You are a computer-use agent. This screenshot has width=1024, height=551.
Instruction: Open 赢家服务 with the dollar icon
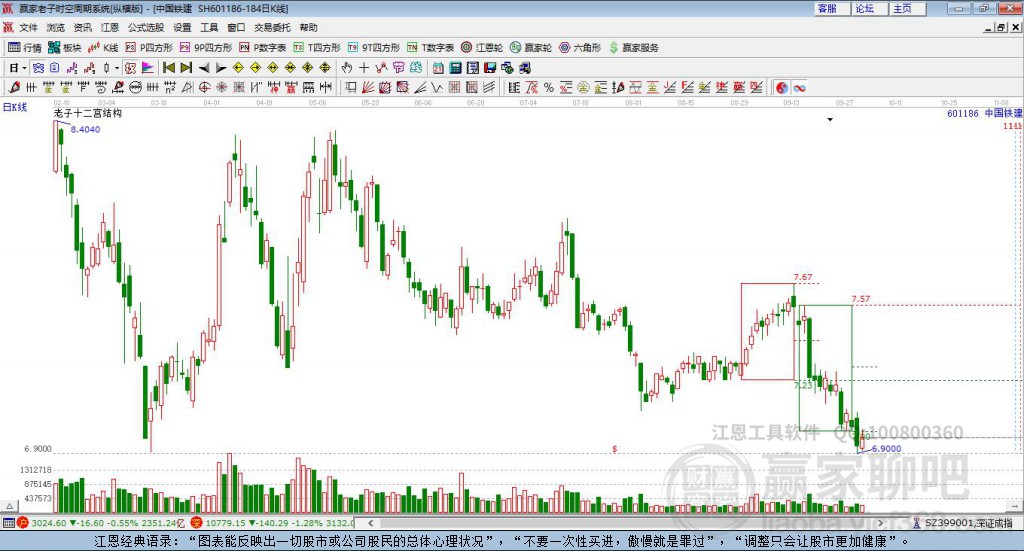(x=633, y=48)
